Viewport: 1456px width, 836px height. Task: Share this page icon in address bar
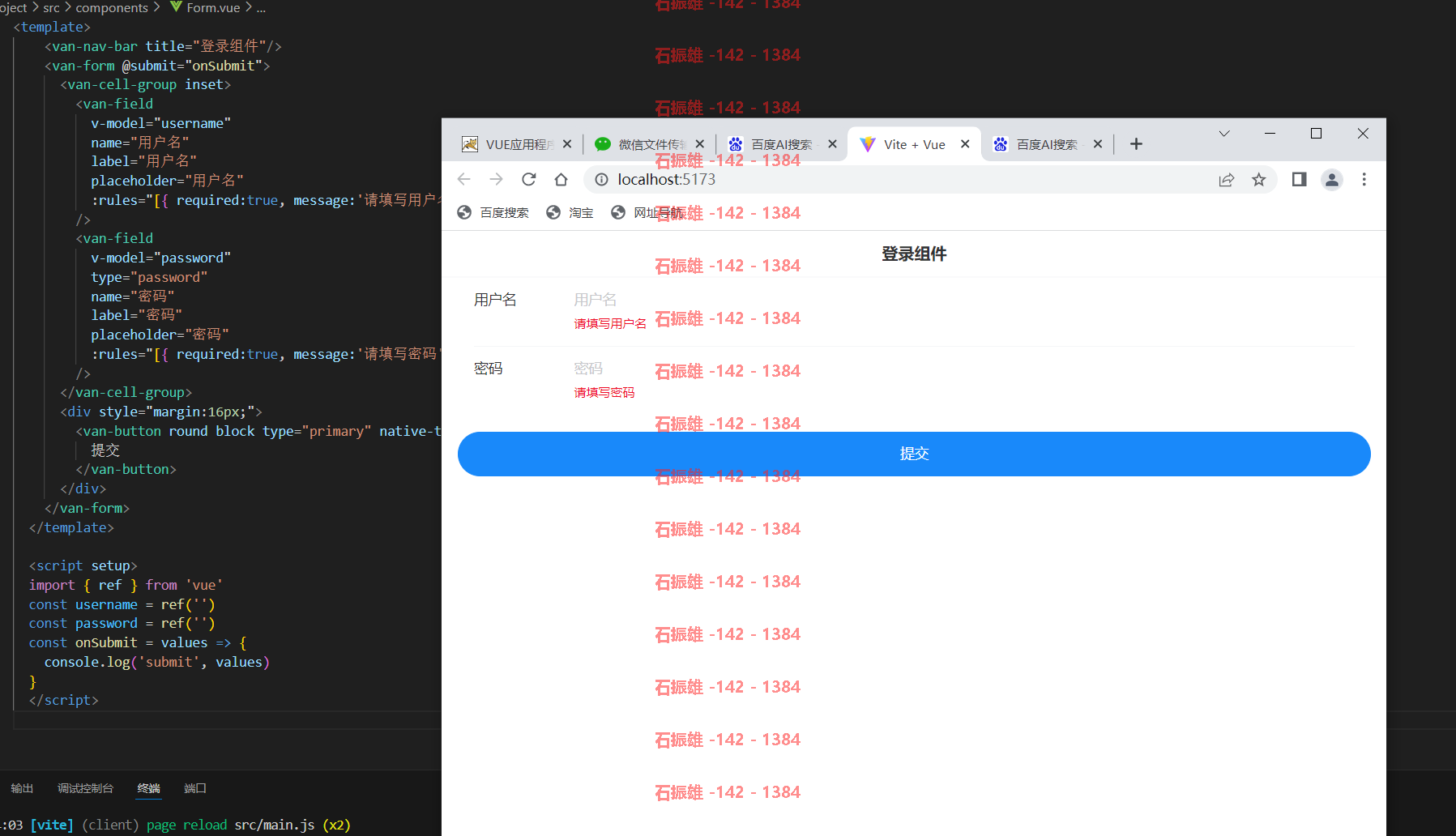click(1226, 179)
